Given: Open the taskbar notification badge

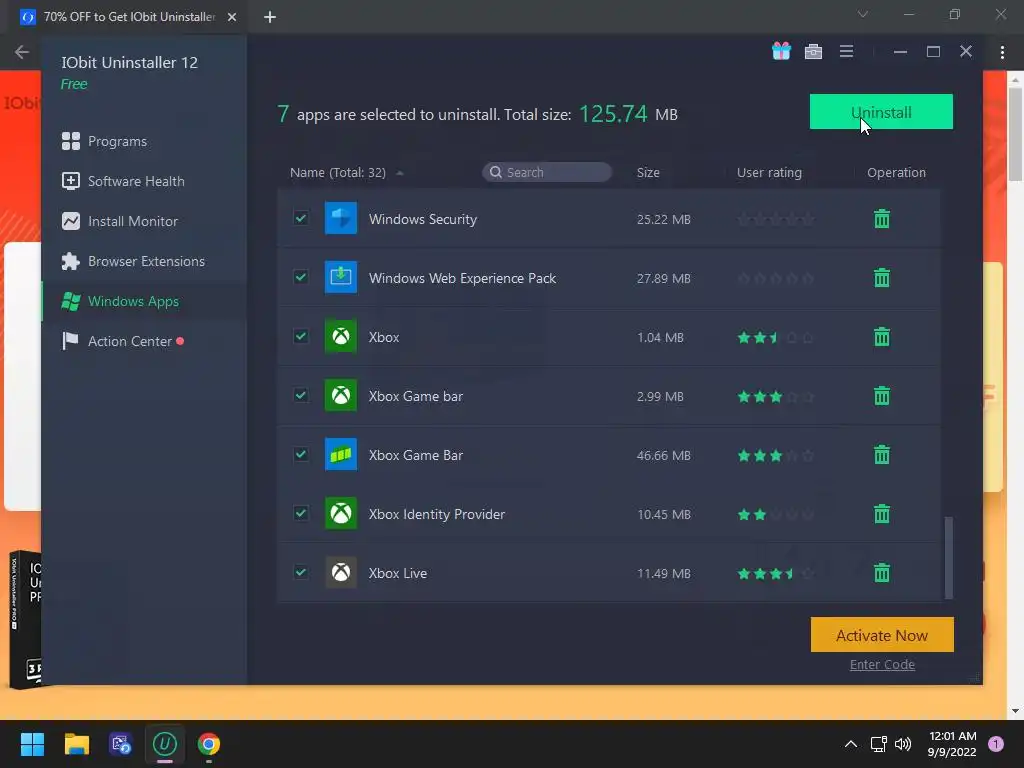Looking at the screenshot, I should coord(996,744).
